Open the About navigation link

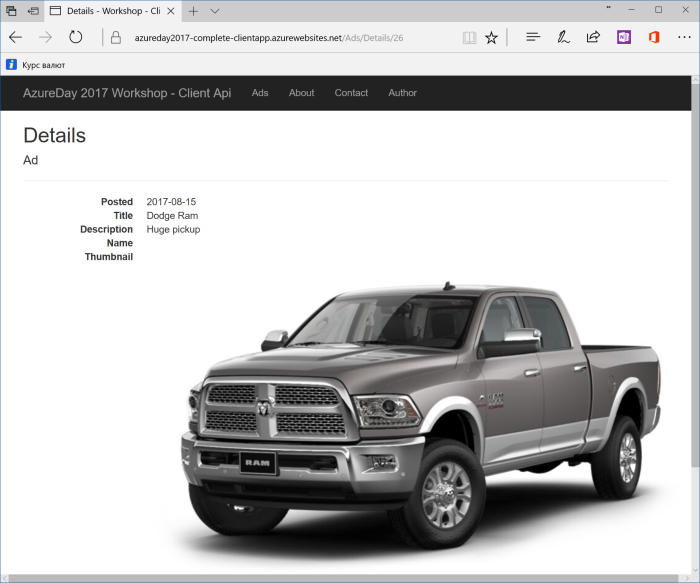(x=301, y=93)
